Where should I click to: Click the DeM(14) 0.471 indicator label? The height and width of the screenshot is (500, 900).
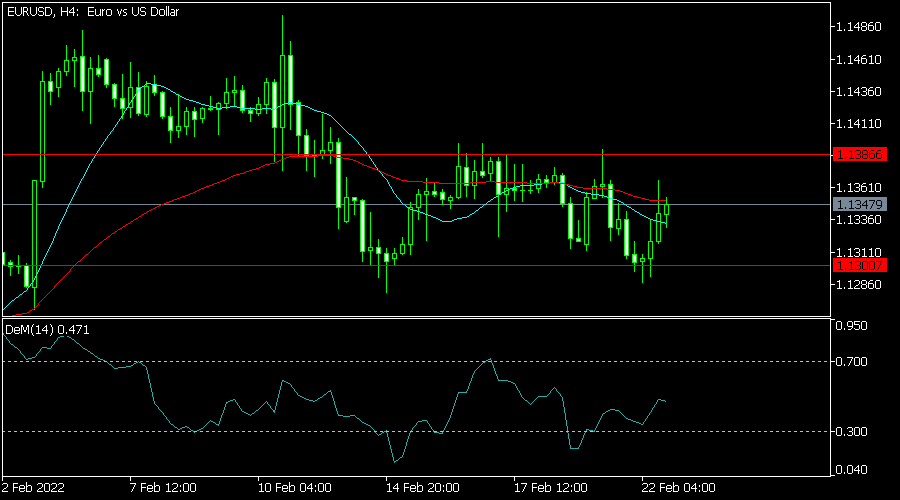[47, 330]
